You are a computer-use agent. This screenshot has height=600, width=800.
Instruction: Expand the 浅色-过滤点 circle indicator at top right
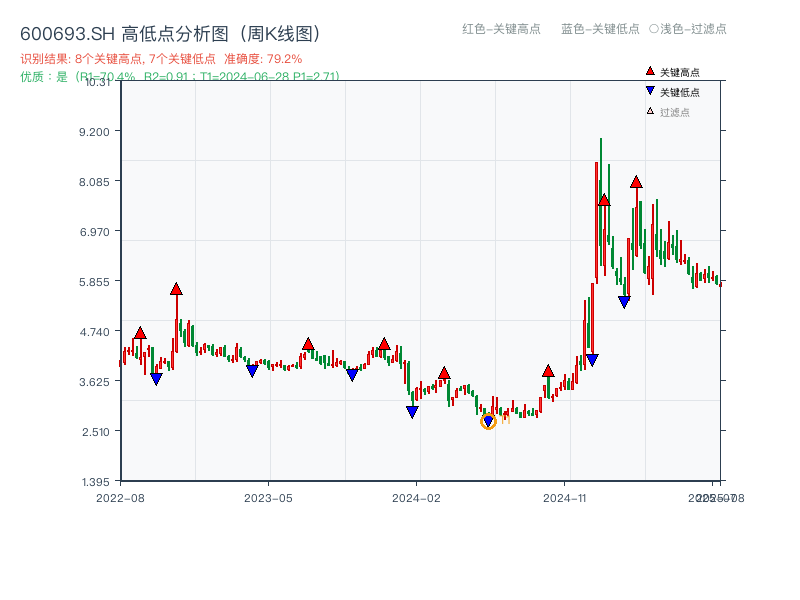(655, 29)
